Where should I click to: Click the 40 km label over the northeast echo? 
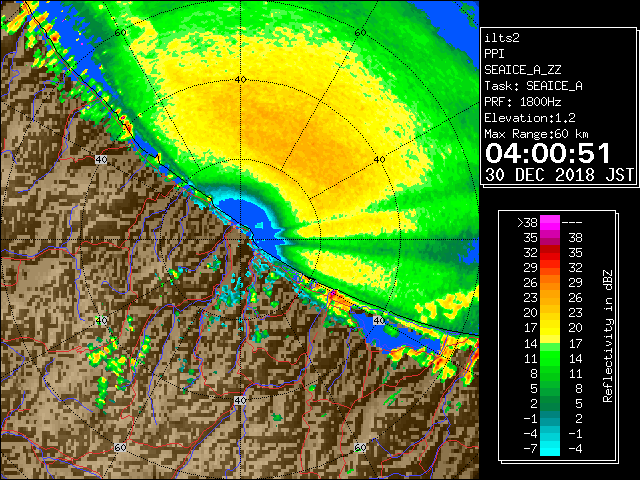380,160
